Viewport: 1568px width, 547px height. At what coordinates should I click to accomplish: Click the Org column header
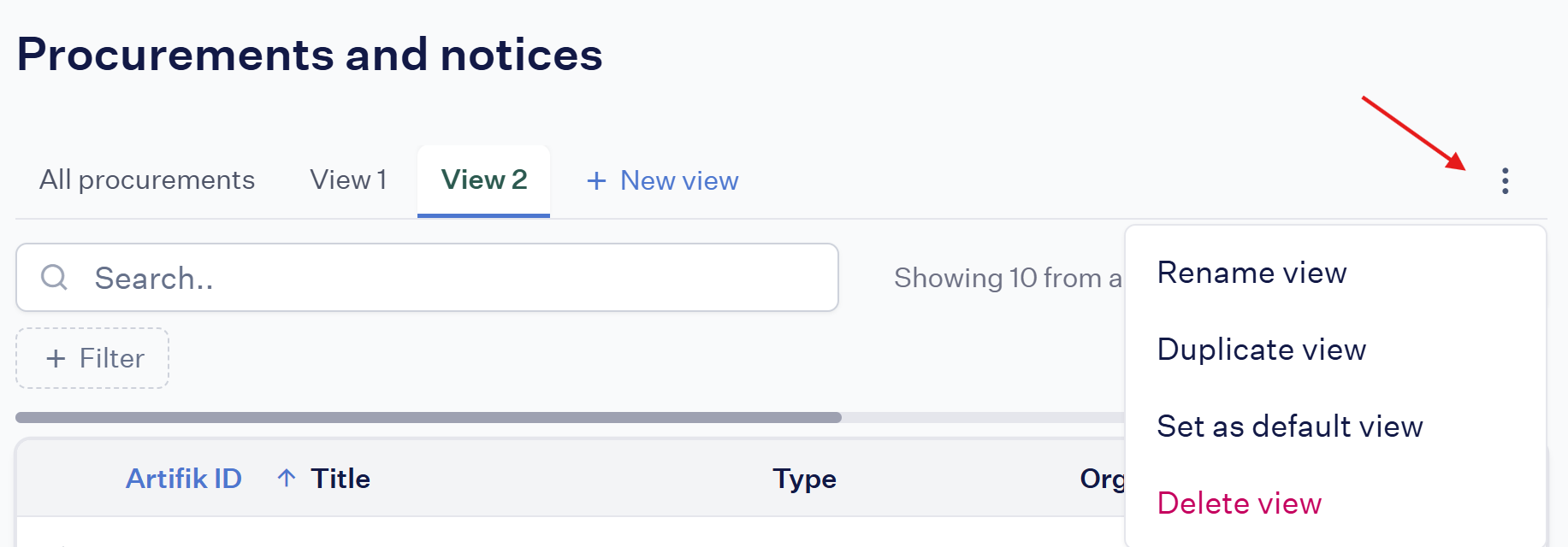tap(1103, 479)
